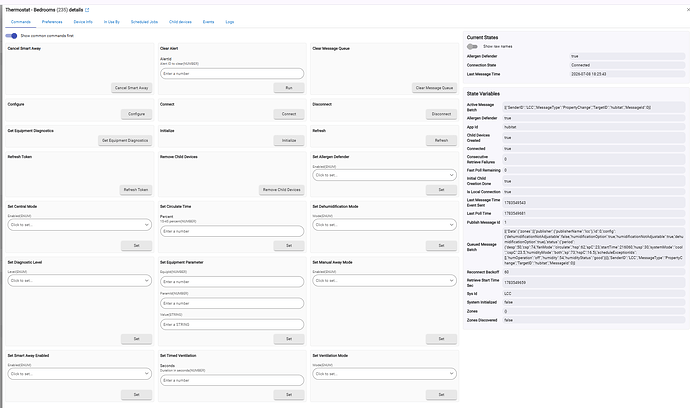Focus the Clear Alert AlertId number field
The width and height of the screenshot is (690, 408).
232,74
